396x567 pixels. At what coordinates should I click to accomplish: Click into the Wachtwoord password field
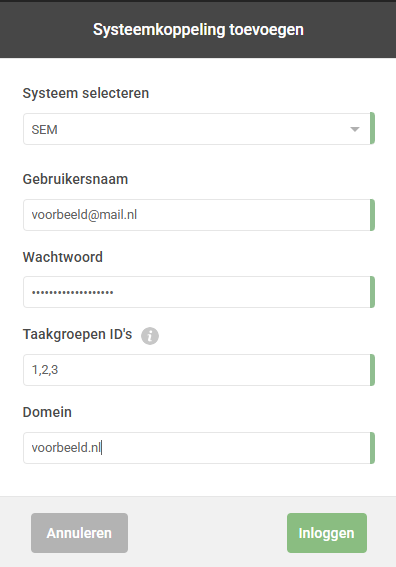tap(199, 292)
